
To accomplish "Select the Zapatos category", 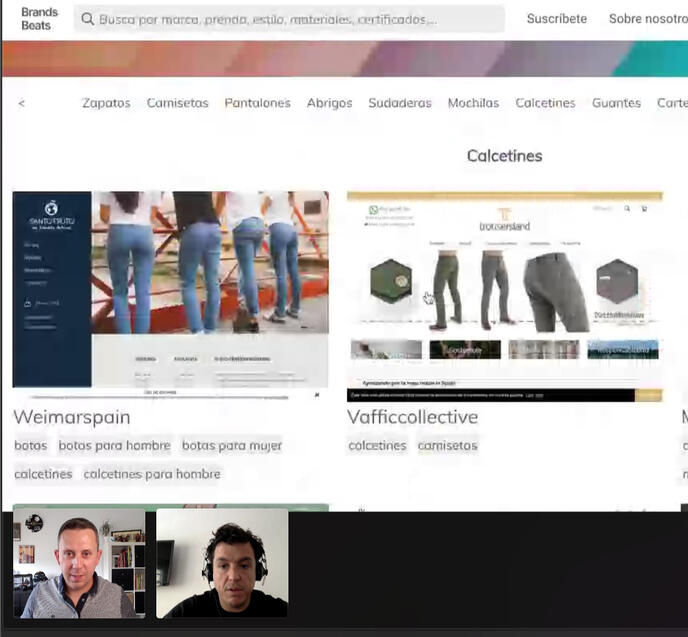I will coord(106,103).
